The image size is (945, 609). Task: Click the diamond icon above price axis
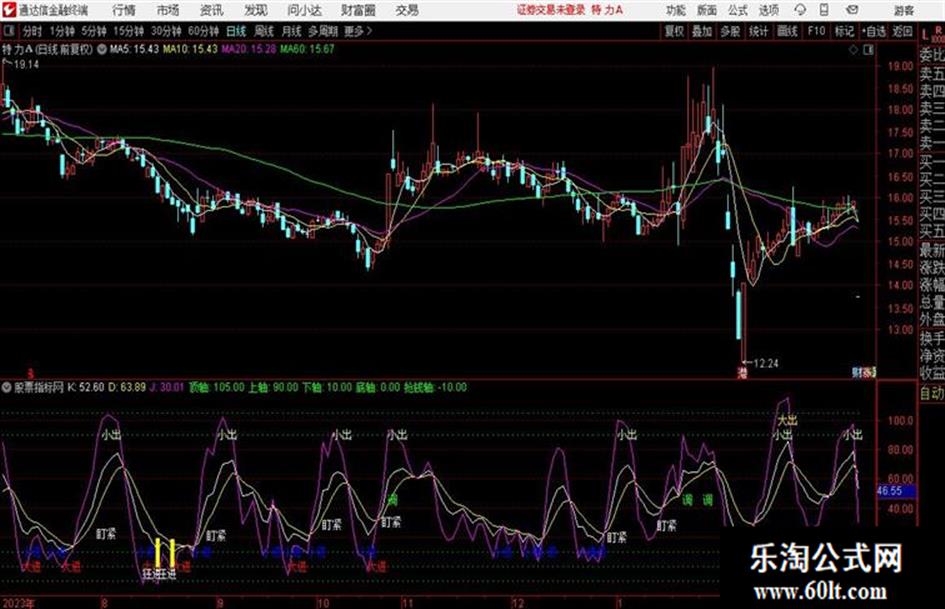coord(853,50)
